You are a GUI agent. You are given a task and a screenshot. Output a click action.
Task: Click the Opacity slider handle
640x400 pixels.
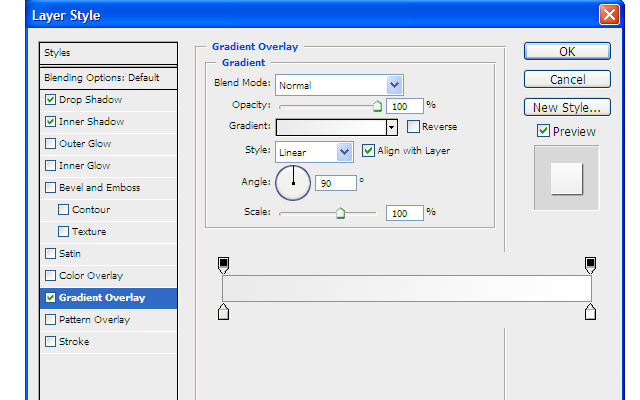click(377, 105)
